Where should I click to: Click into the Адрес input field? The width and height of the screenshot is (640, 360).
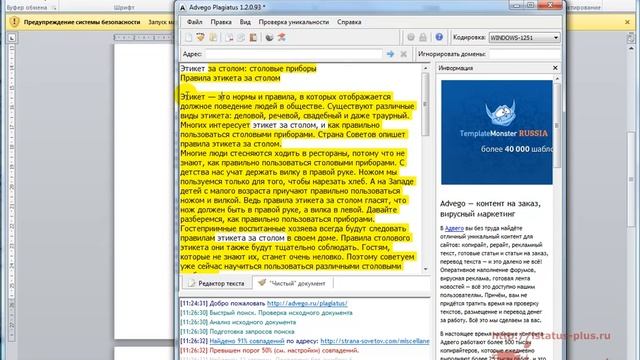pyautogui.click(x=293, y=54)
